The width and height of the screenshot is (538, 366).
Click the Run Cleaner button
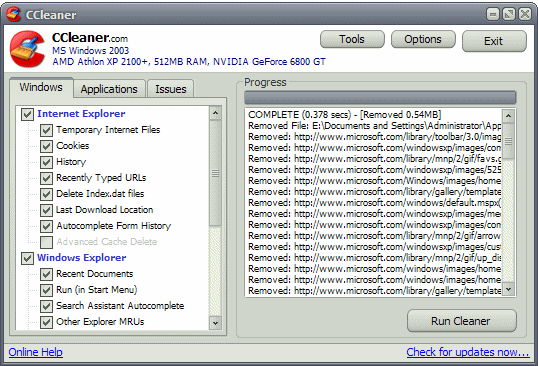click(x=461, y=321)
